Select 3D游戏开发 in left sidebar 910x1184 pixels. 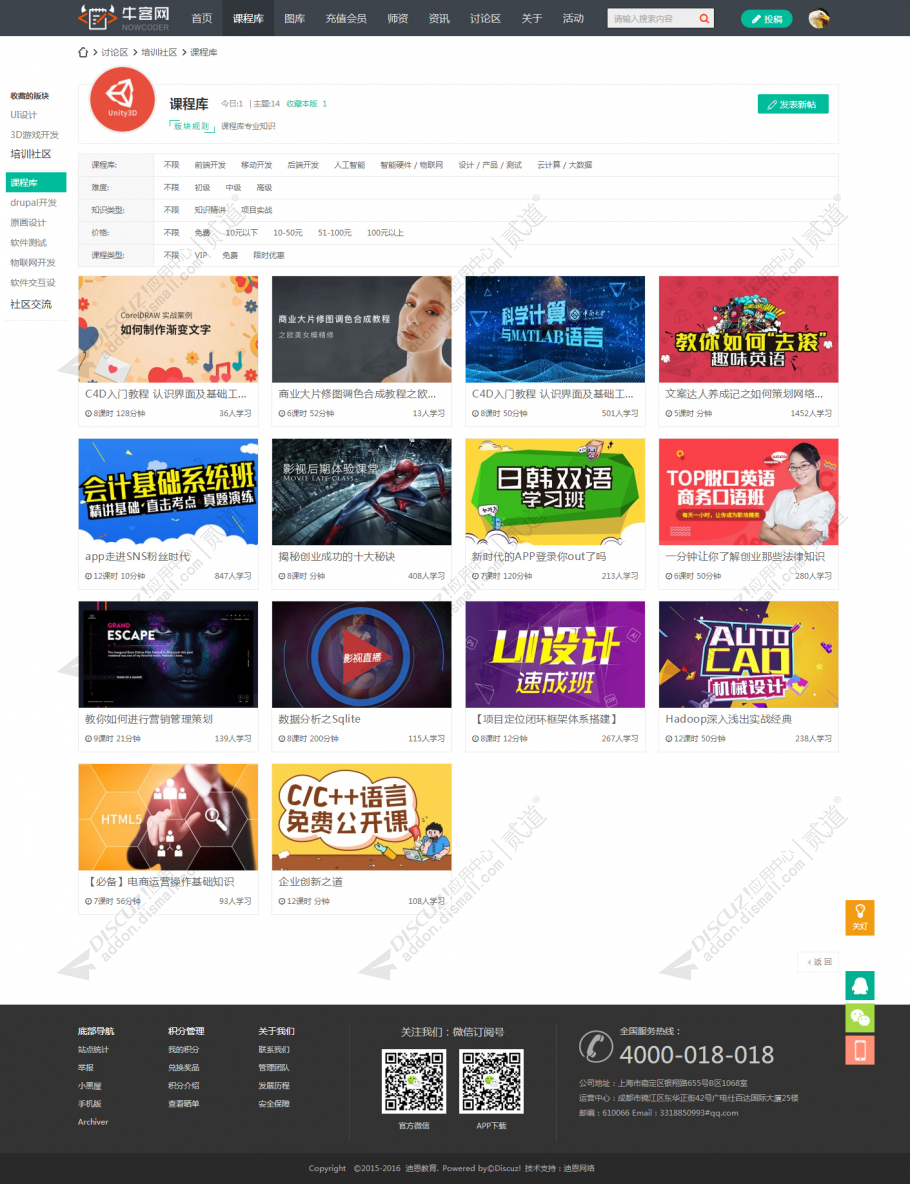(x=34, y=134)
